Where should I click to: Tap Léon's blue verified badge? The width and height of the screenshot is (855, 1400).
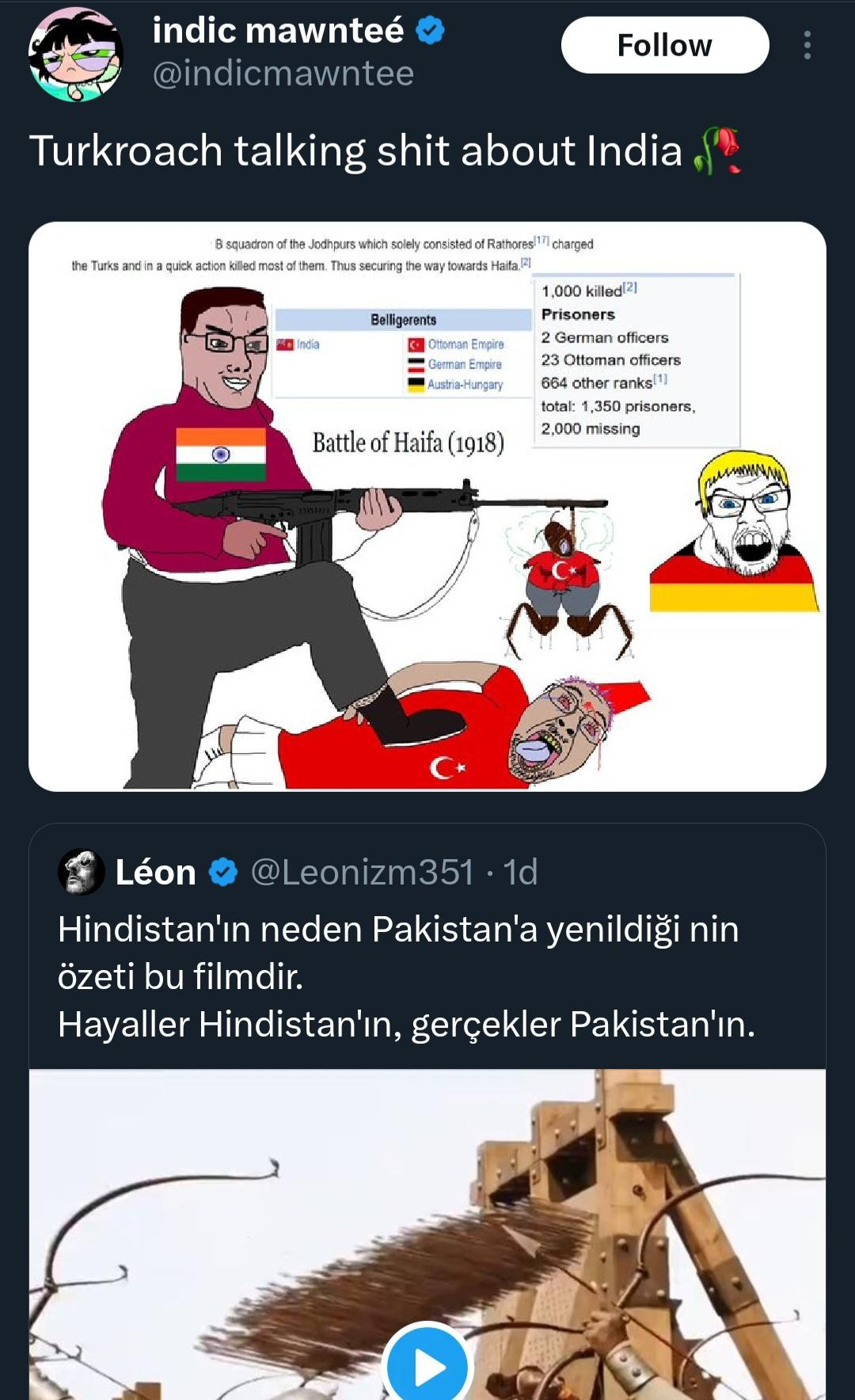point(223,872)
